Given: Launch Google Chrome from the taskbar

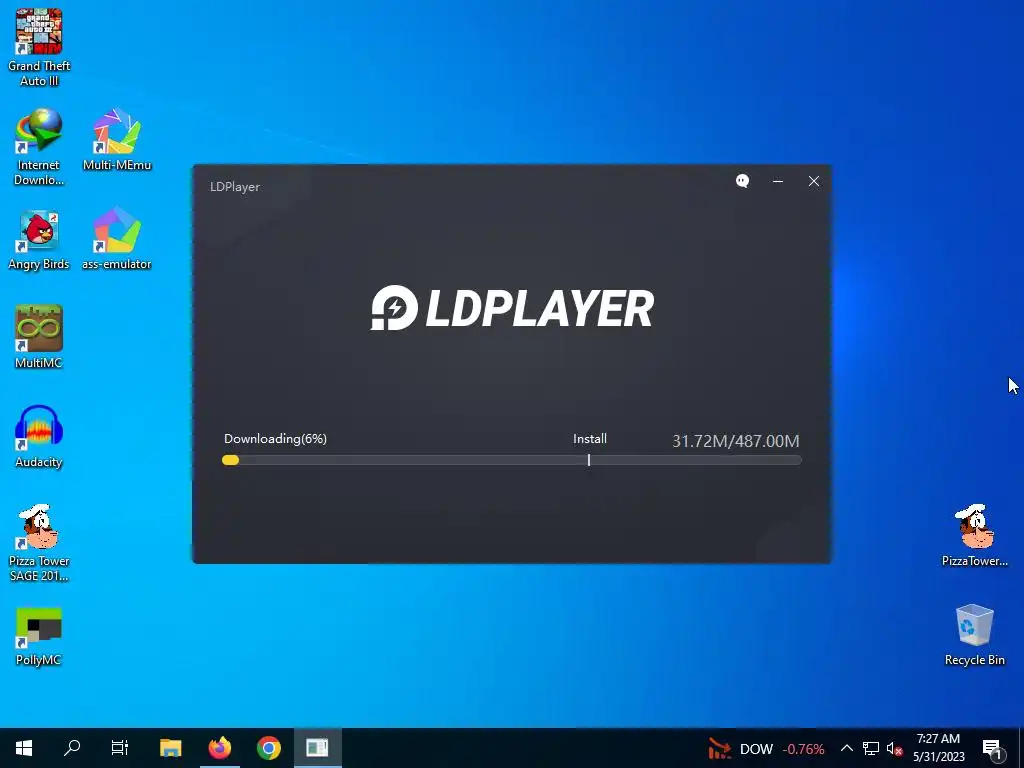Looking at the screenshot, I should tap(268, 748).
